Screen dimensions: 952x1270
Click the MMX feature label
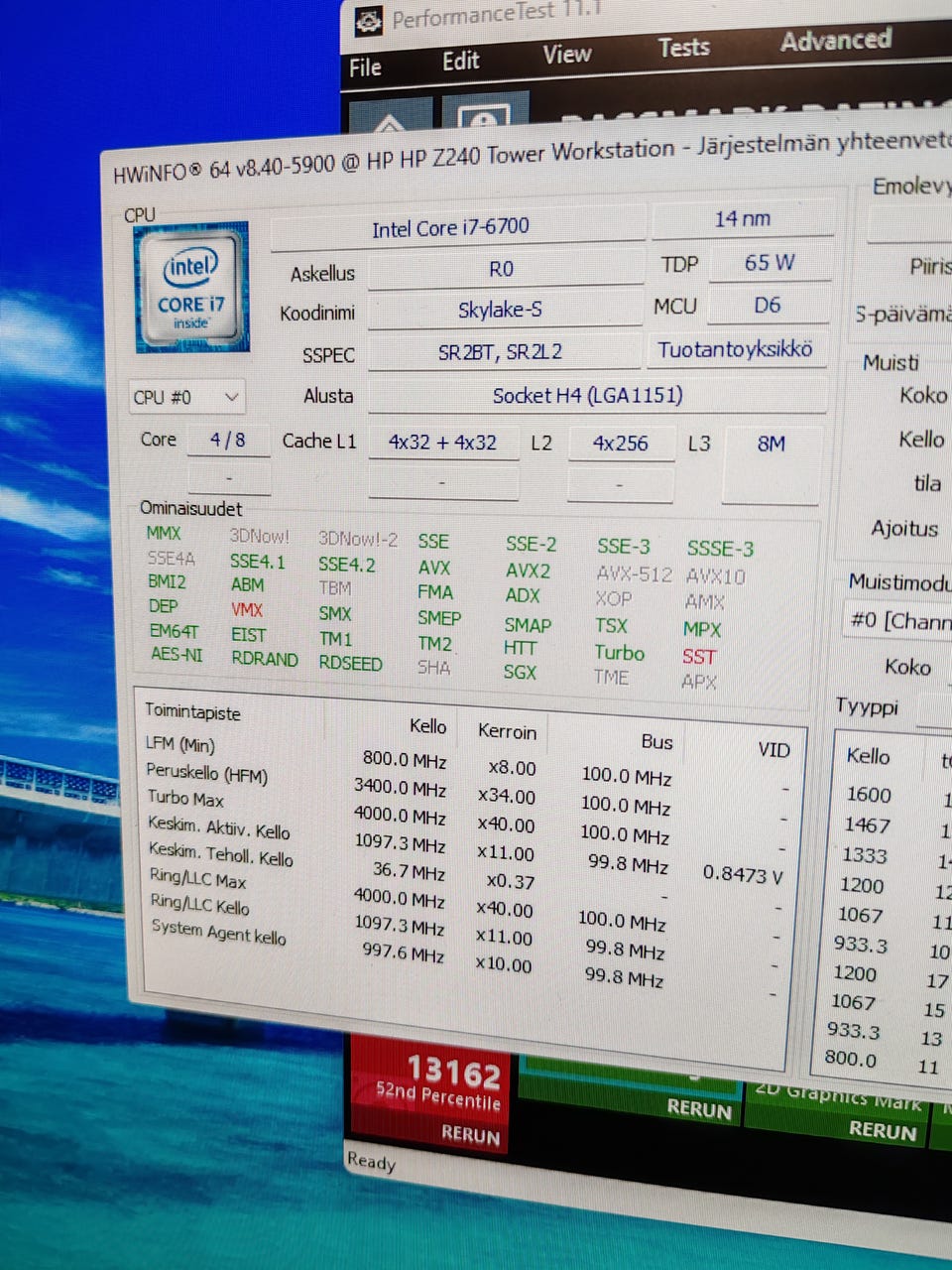click(x=164, y=533)
